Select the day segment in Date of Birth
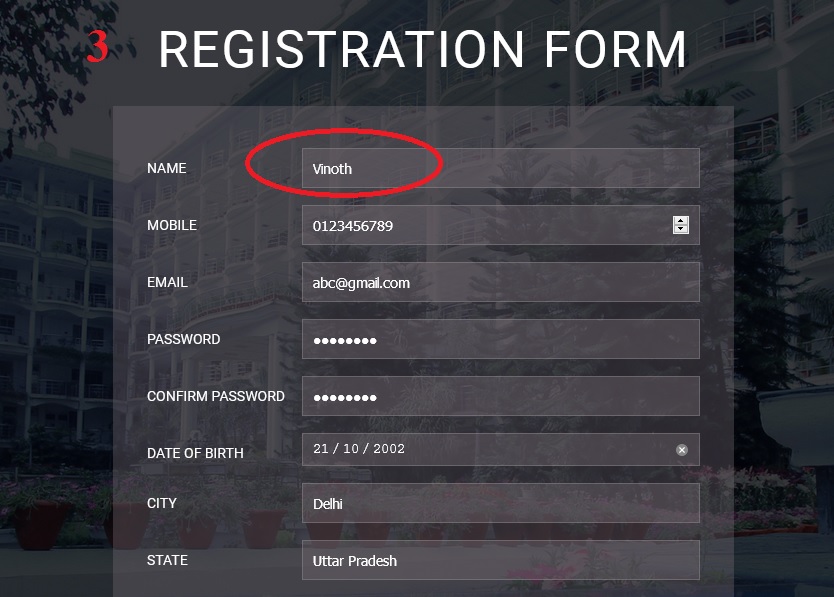The height and width of the screenshot is (597, 834). click(320, 449)
